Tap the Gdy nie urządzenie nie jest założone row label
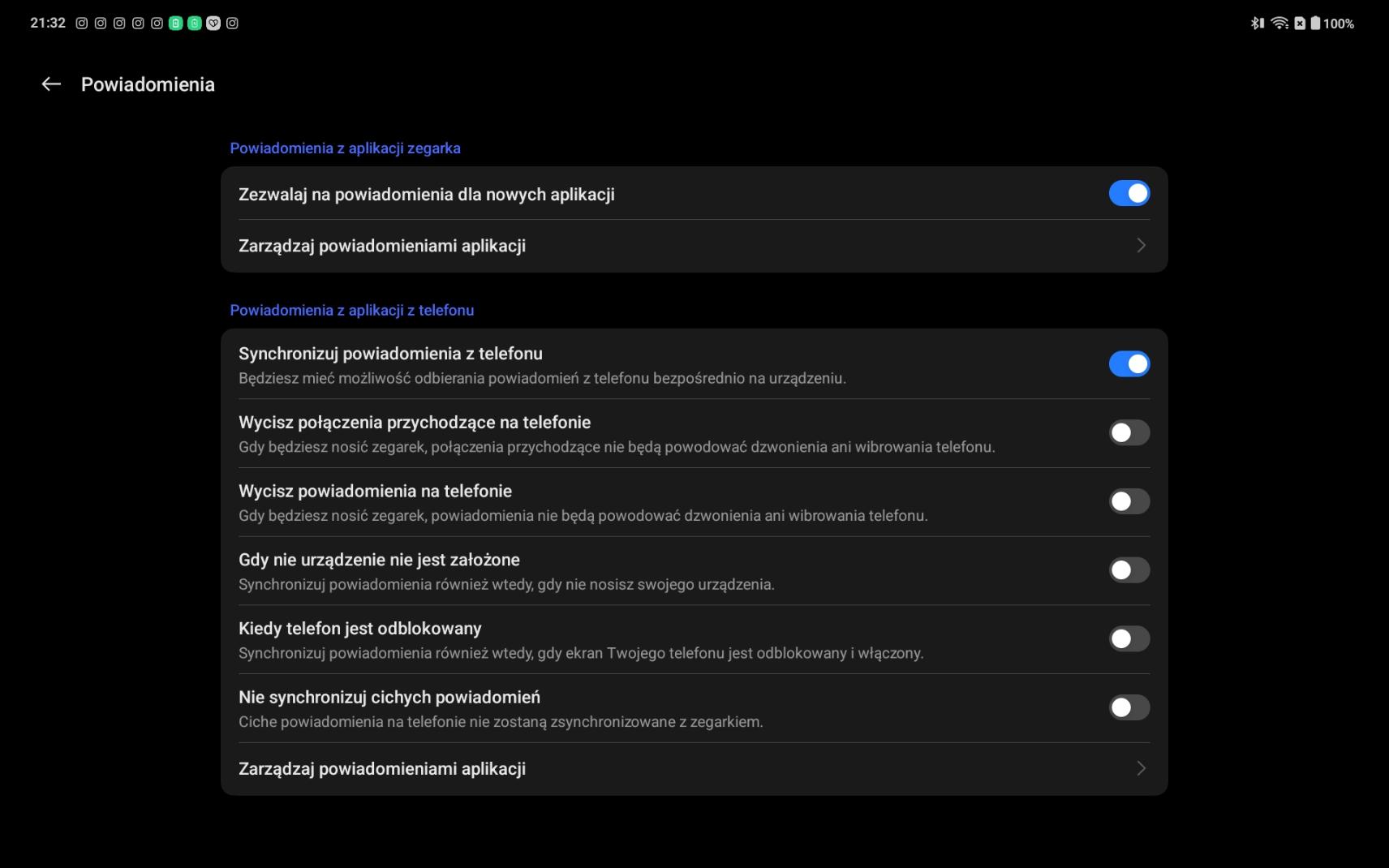The image size is (1389, 868). coord(379,560)
